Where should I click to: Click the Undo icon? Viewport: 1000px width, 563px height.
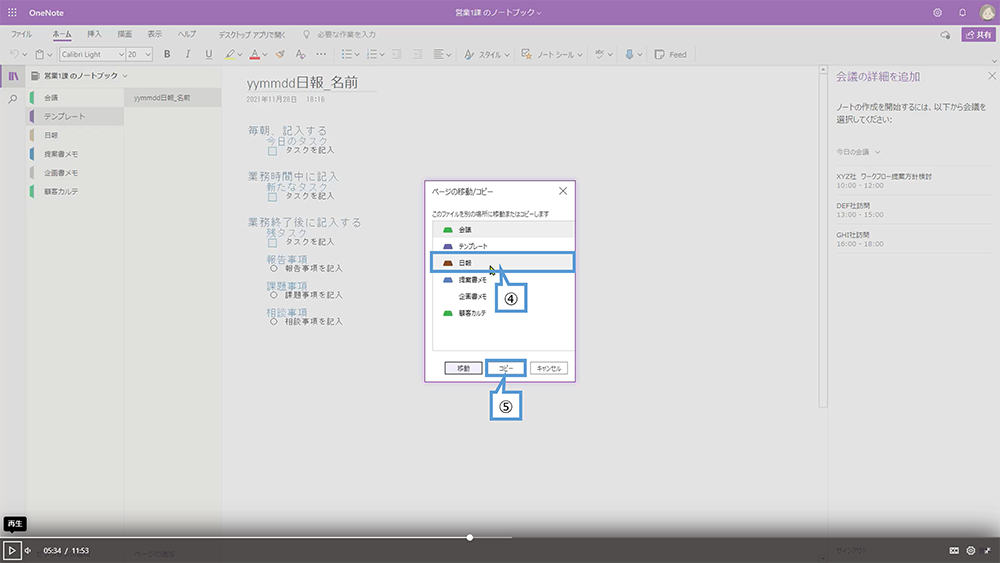click(14, 54)
